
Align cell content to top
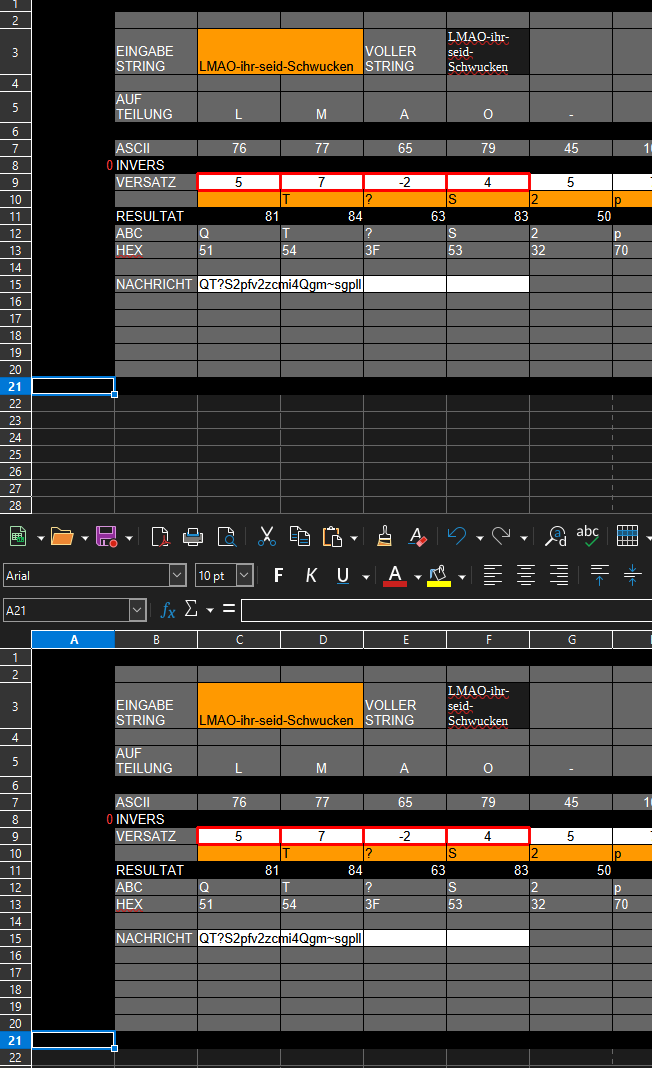point(600,576)
